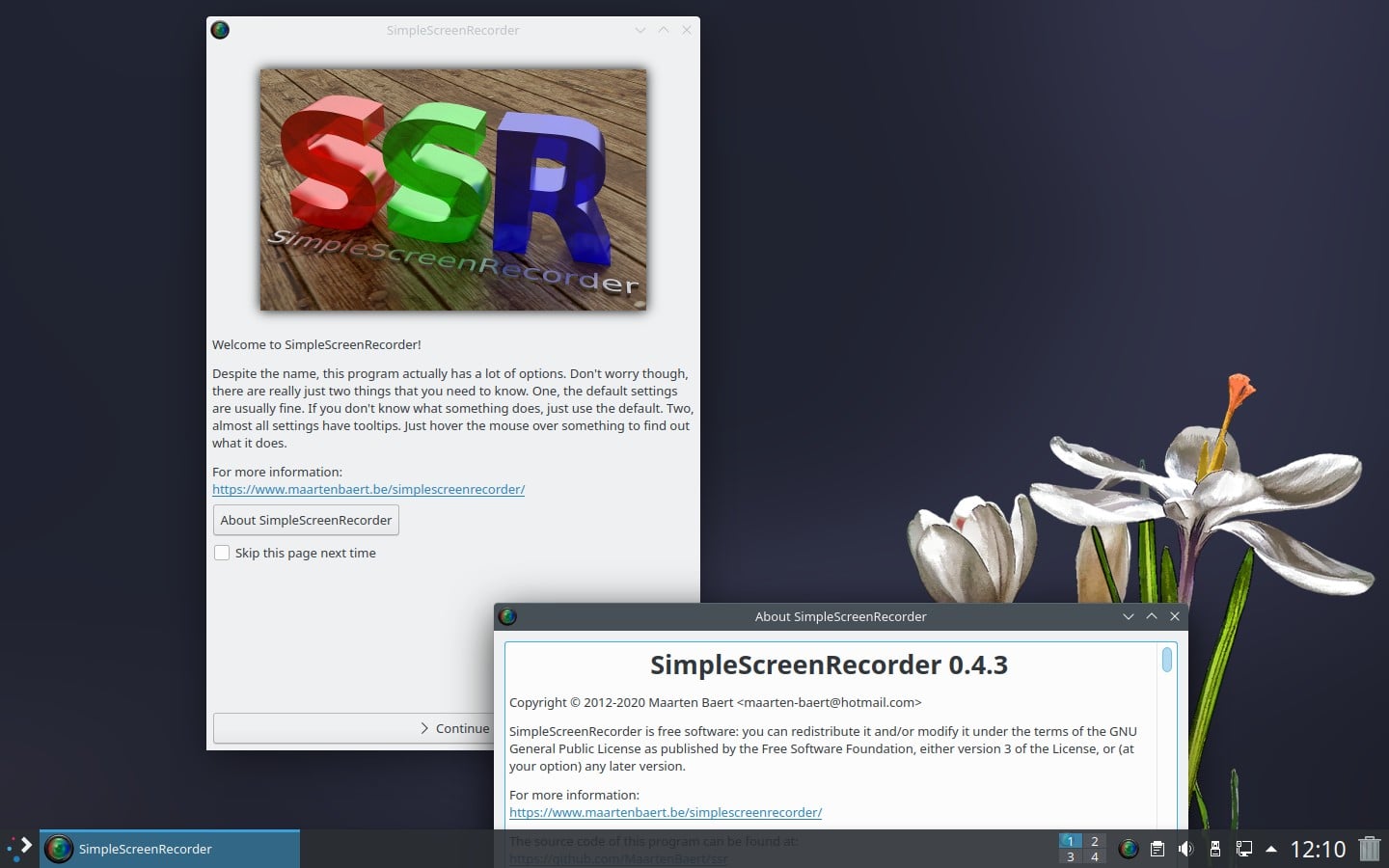Expand the hidden system tray items
The width and height of the screenshot is (1389, 868).
coord(1271,849)
